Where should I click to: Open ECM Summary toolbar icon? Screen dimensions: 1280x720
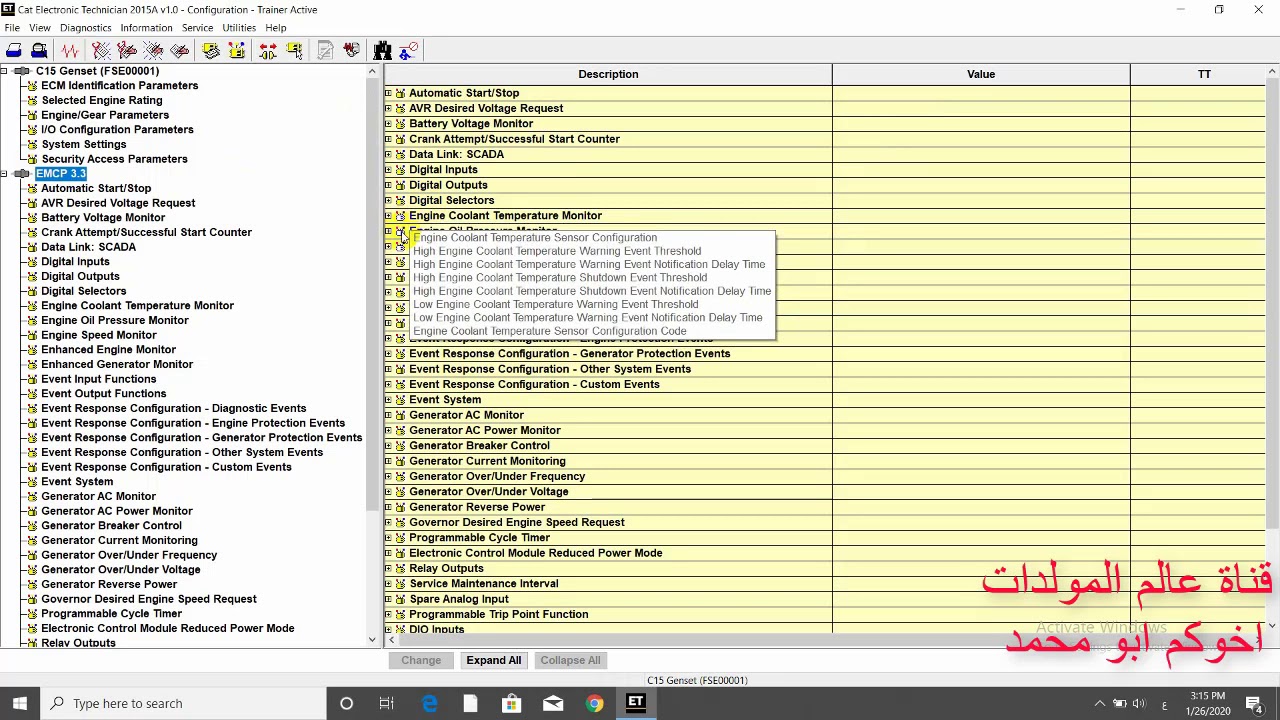[211, 51]
